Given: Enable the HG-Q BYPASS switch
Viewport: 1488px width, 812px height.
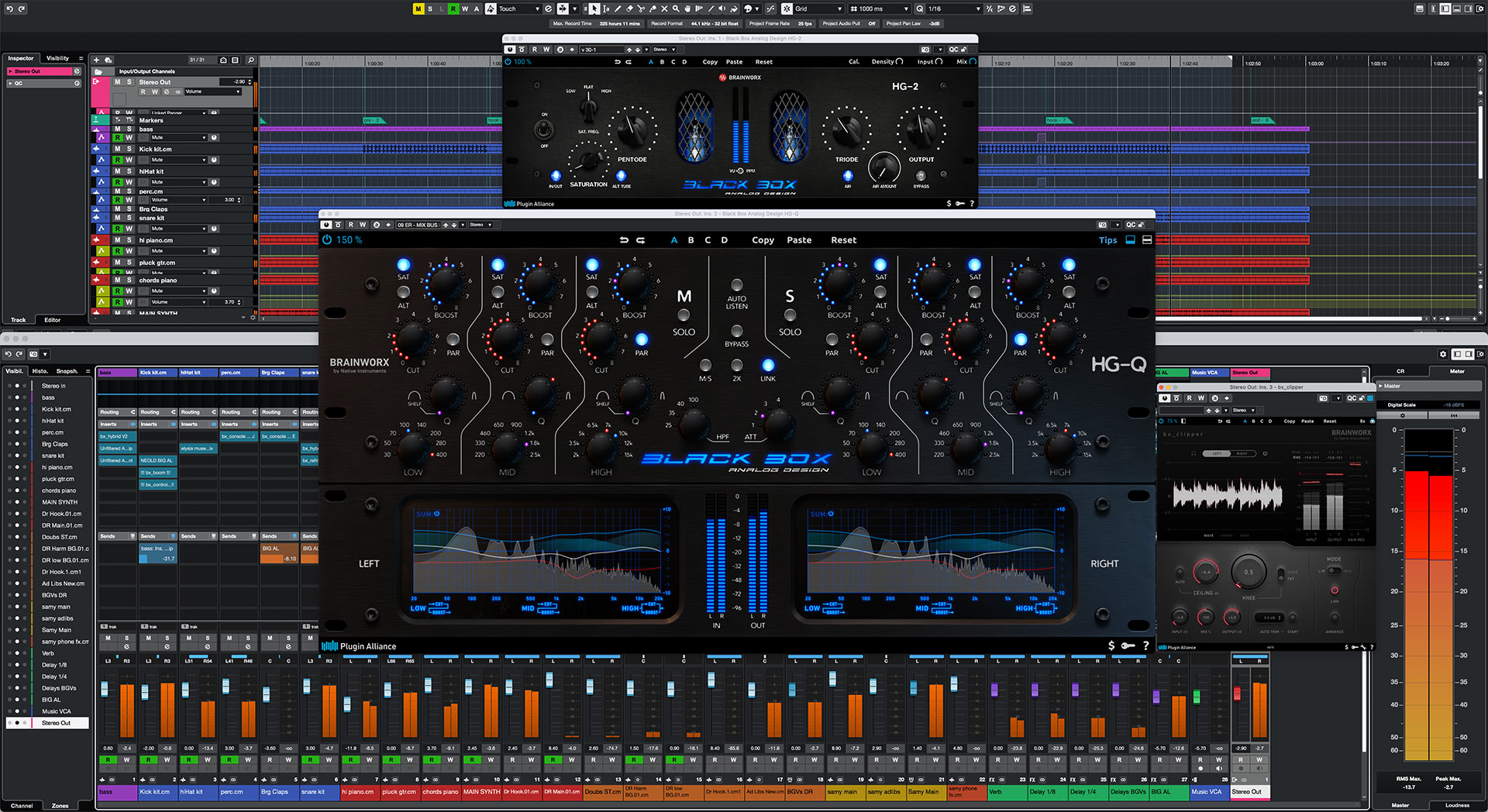Looking at the screenshot, I should click(736, 331).
